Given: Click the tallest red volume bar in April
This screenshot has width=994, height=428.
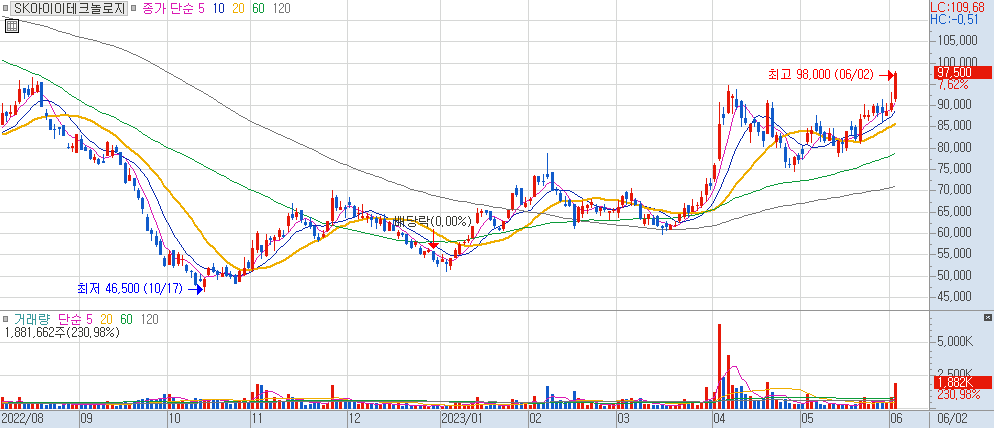Looking at the screenshot, I should [x=720, y=366].
